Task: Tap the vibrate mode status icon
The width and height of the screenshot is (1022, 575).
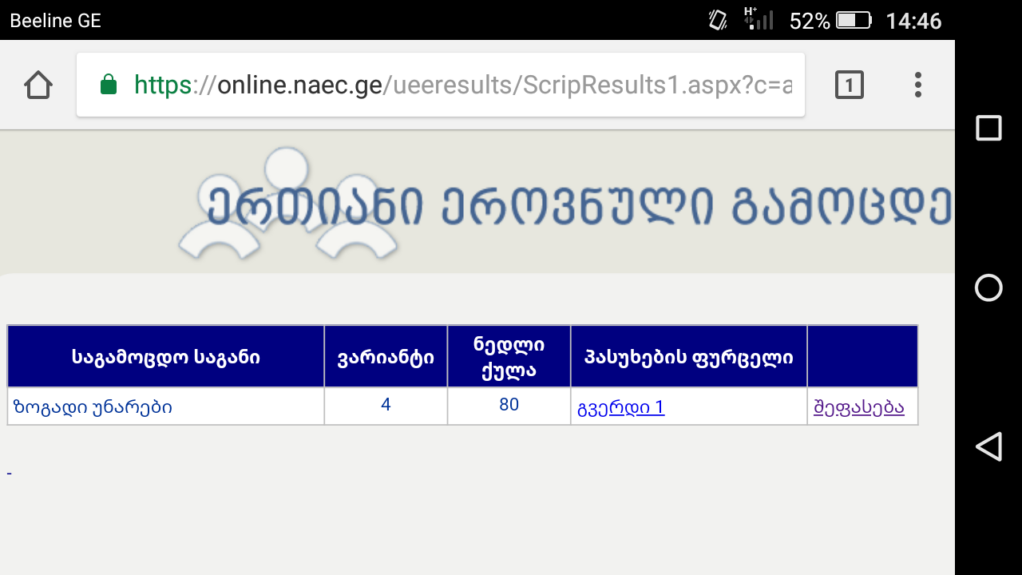Action: (717, 20)
